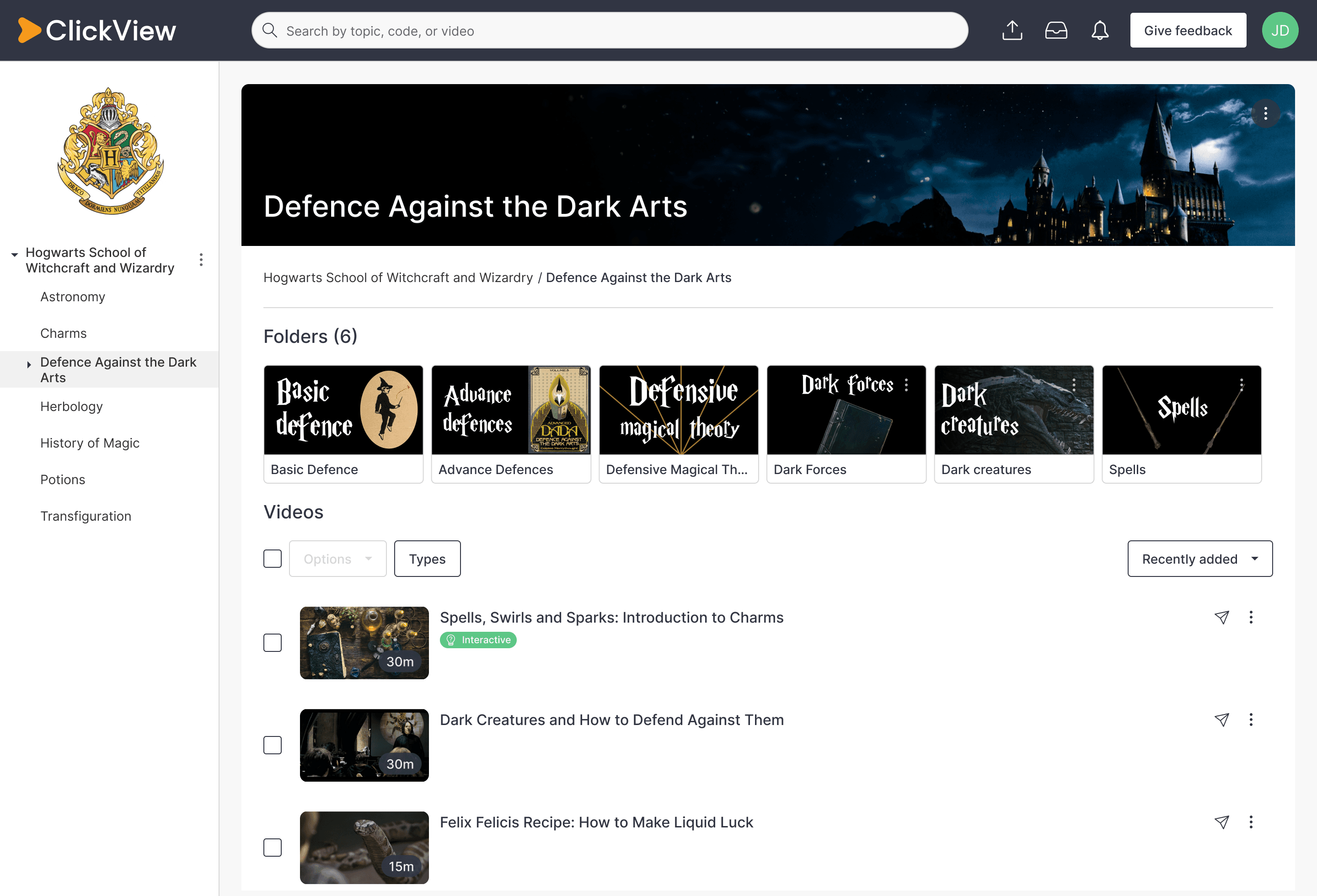This screenshot has width=1317, height=896.
Task: Open Dark Creatures video thumbnail
Action: click(x=364, y=745)
